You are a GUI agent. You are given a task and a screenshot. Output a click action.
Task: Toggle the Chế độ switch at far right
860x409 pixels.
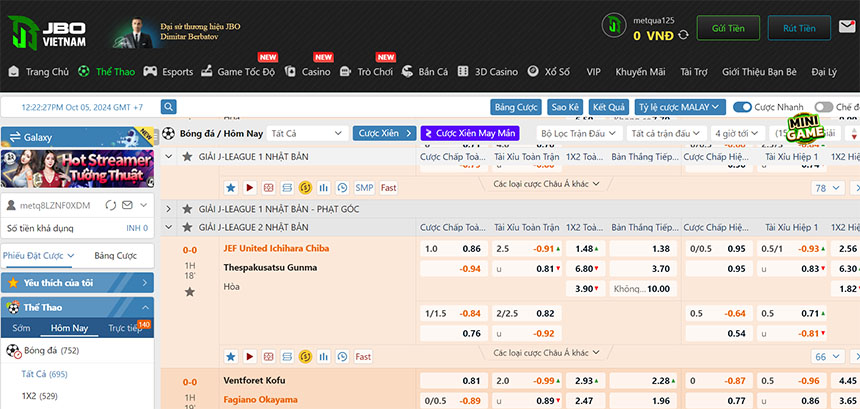(x=823, y=107)
